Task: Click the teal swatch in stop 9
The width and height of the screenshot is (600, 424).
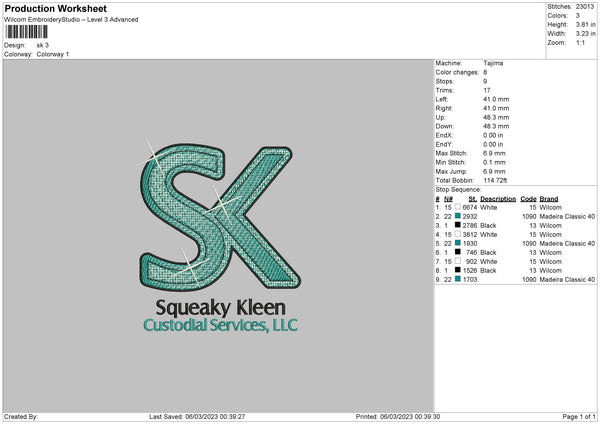Action: coord(458,279)
